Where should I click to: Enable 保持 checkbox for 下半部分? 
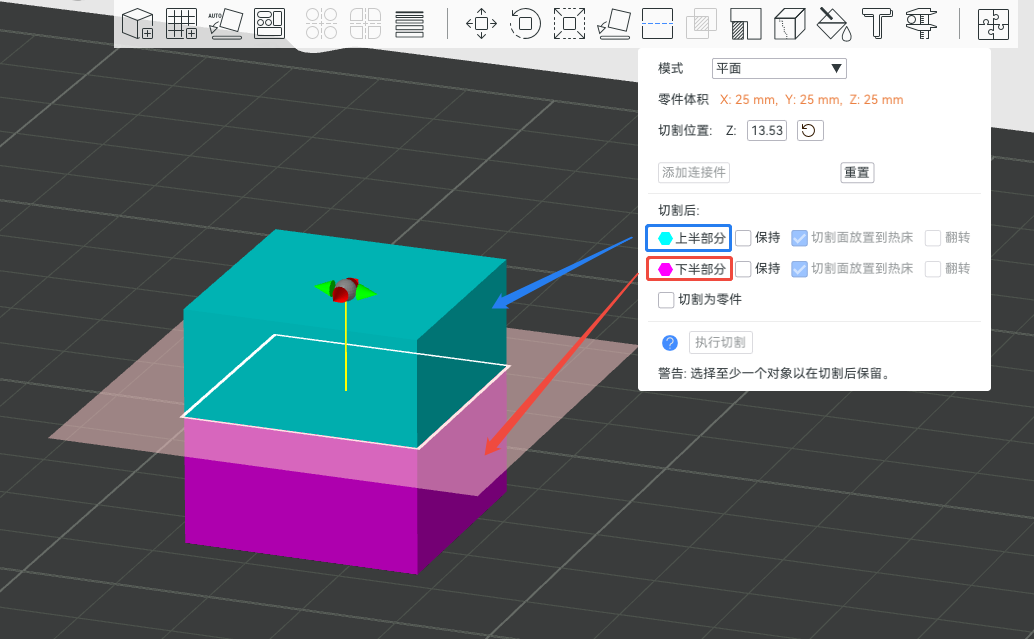tap(743, 269)
